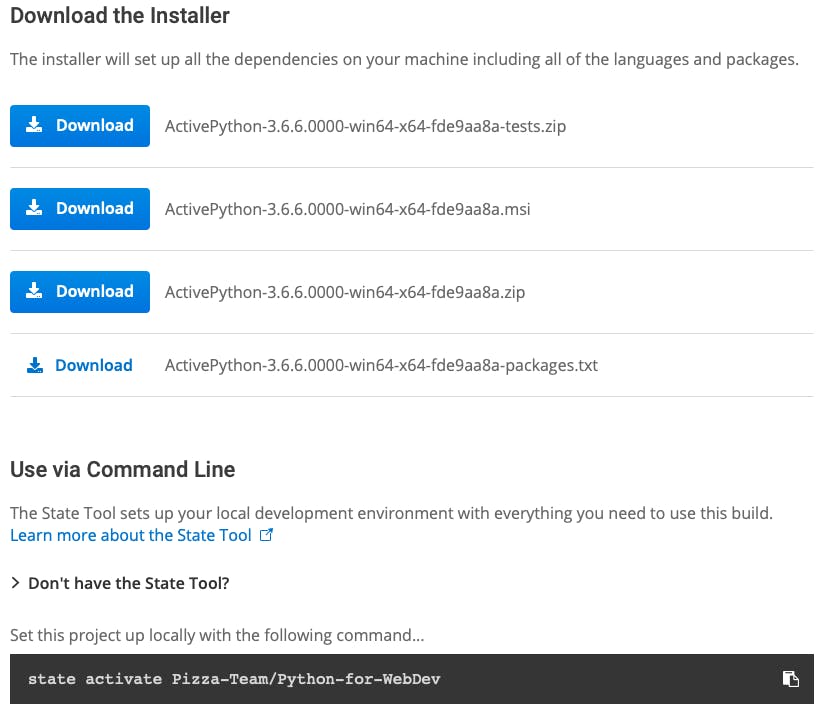This screenshot has width=816, height=704.
Task: Click the ActivePython fde9aa8a.zip filename text
Action: point(344,292)
